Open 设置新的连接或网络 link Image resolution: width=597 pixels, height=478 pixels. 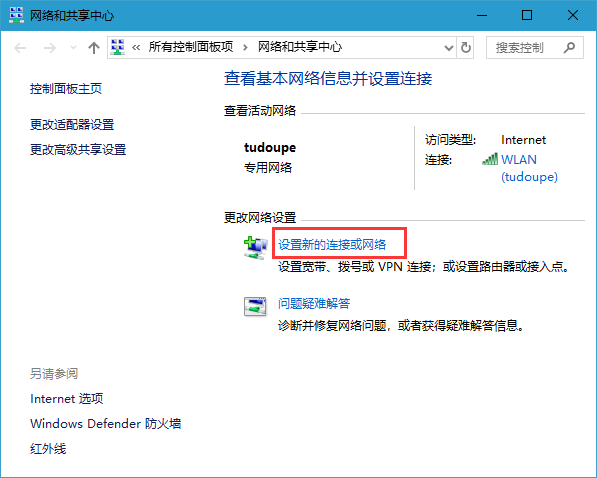(332, 244)
